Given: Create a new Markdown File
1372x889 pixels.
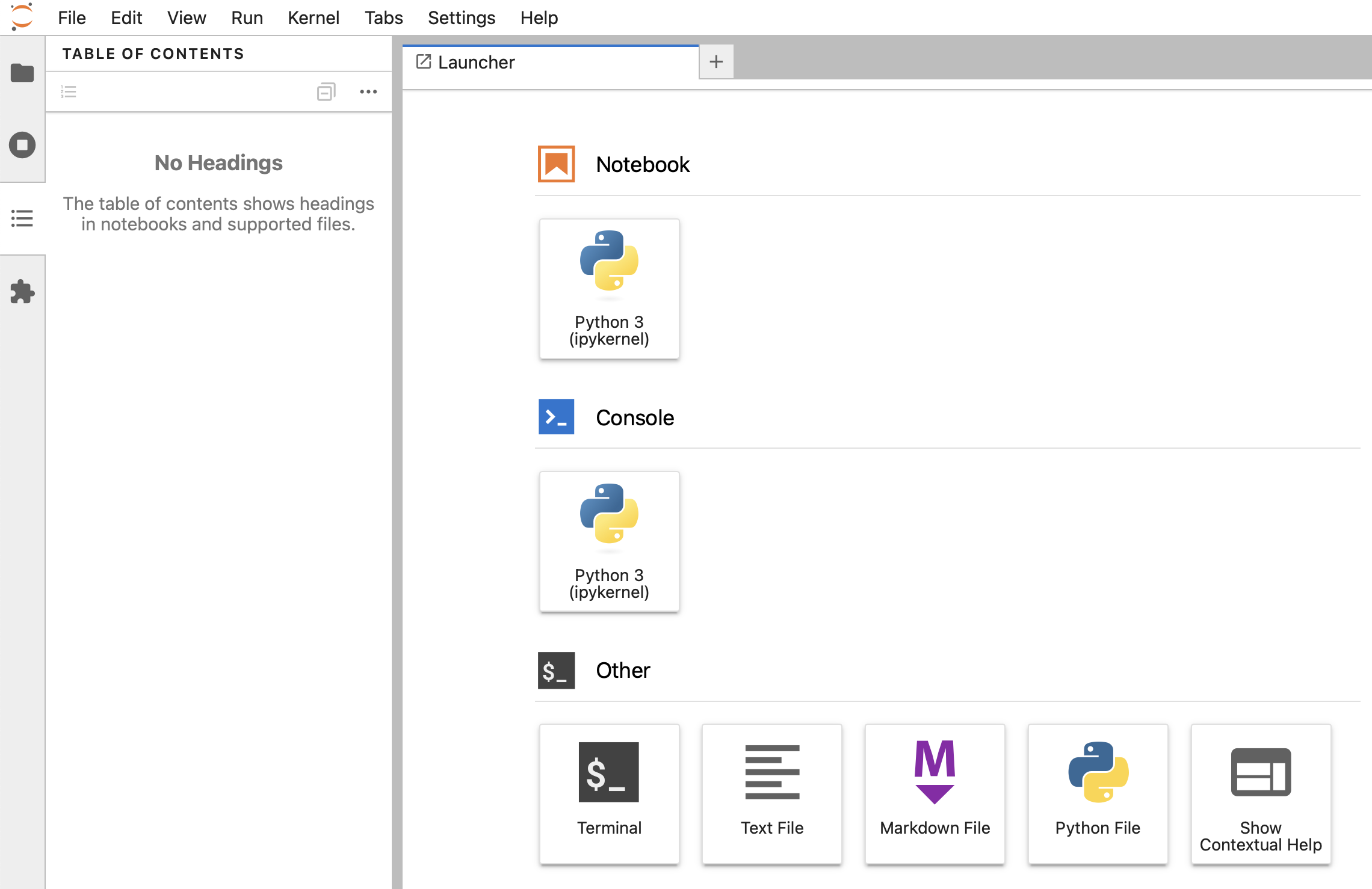Looking at the screenshot, I should coord(935,793).
